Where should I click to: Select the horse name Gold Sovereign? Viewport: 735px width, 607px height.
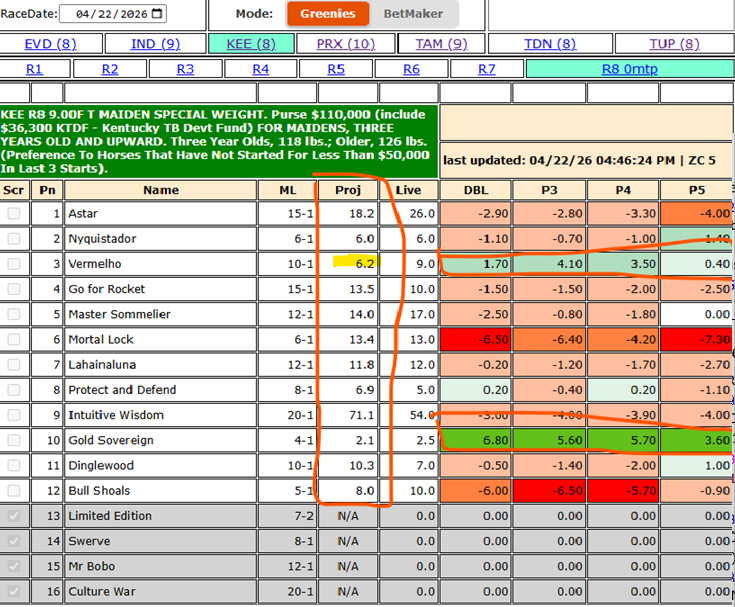tap(111, 441)
